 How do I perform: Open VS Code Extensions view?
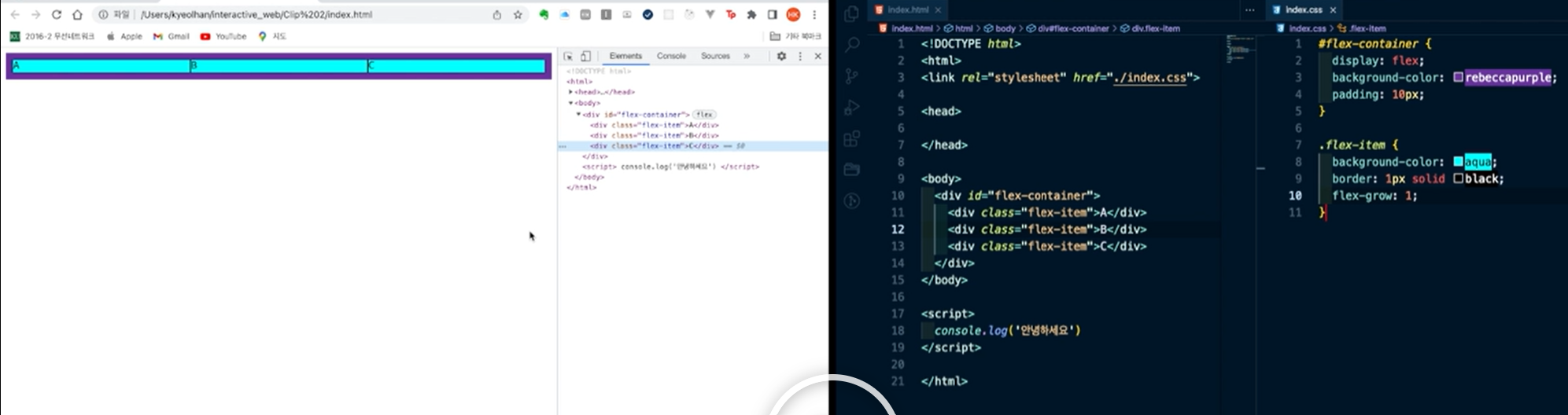(851, 138)
